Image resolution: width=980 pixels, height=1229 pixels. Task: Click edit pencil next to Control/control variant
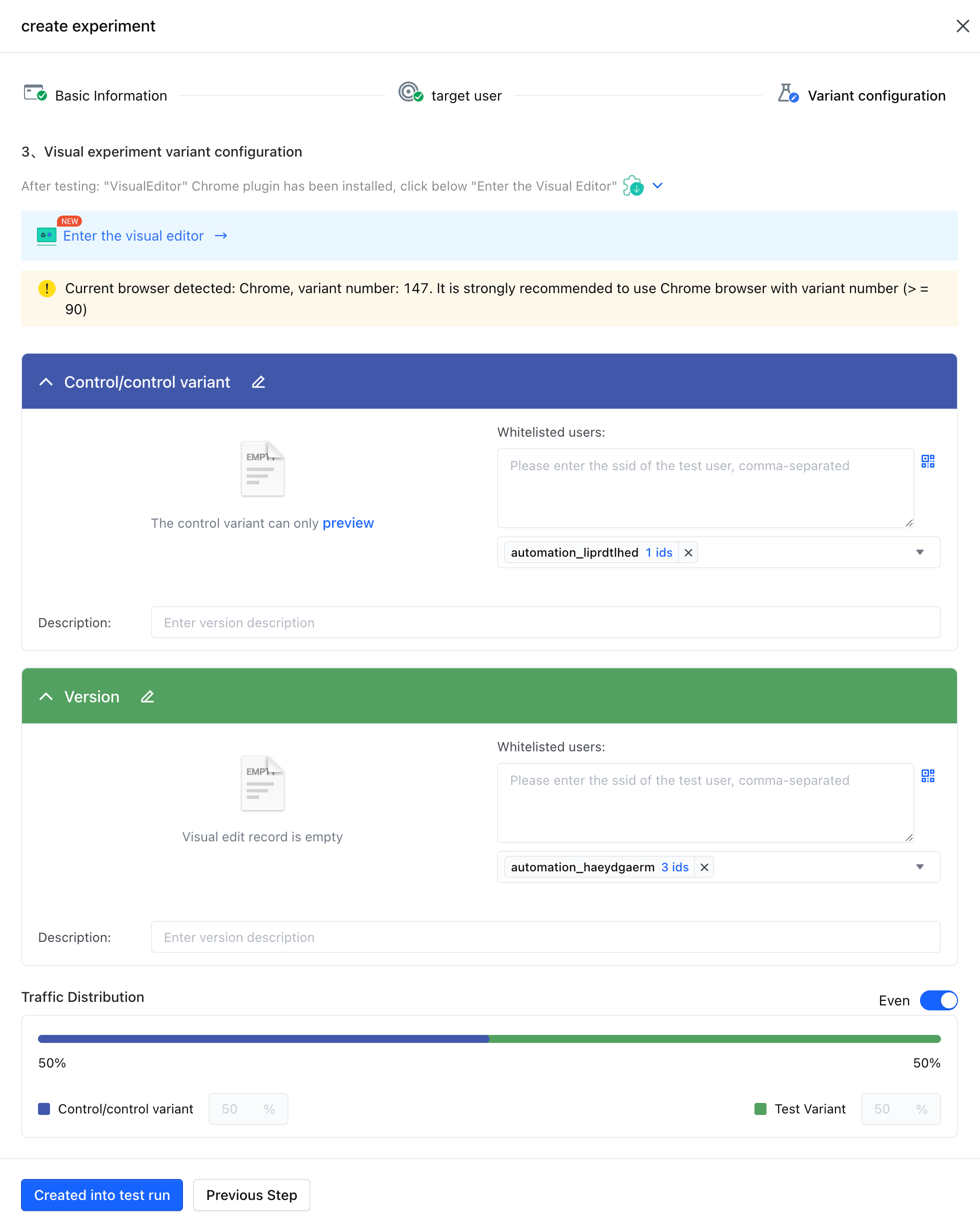(258, 382)
